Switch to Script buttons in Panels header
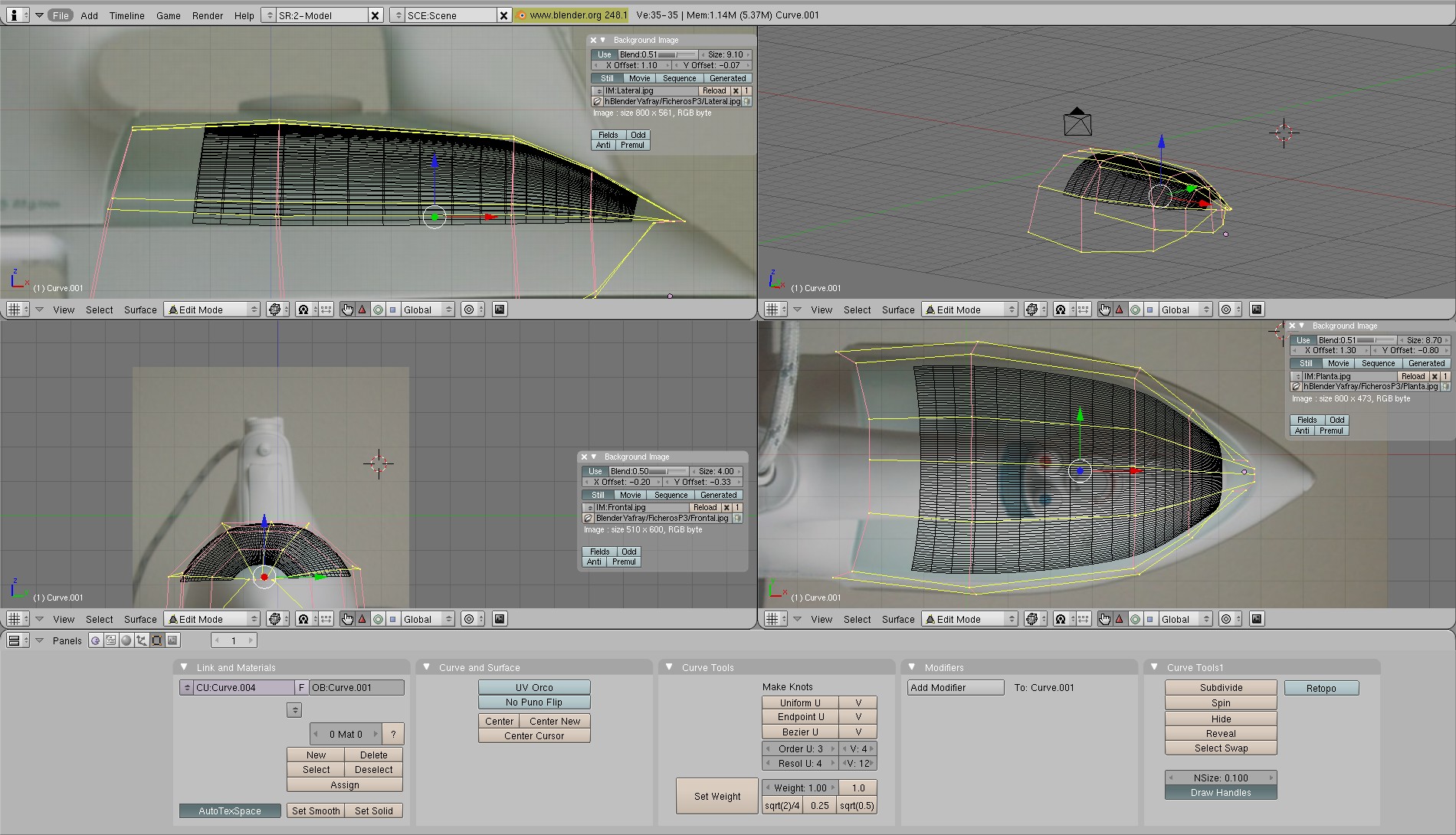1456x835 pixels. (x=110, y=640)
